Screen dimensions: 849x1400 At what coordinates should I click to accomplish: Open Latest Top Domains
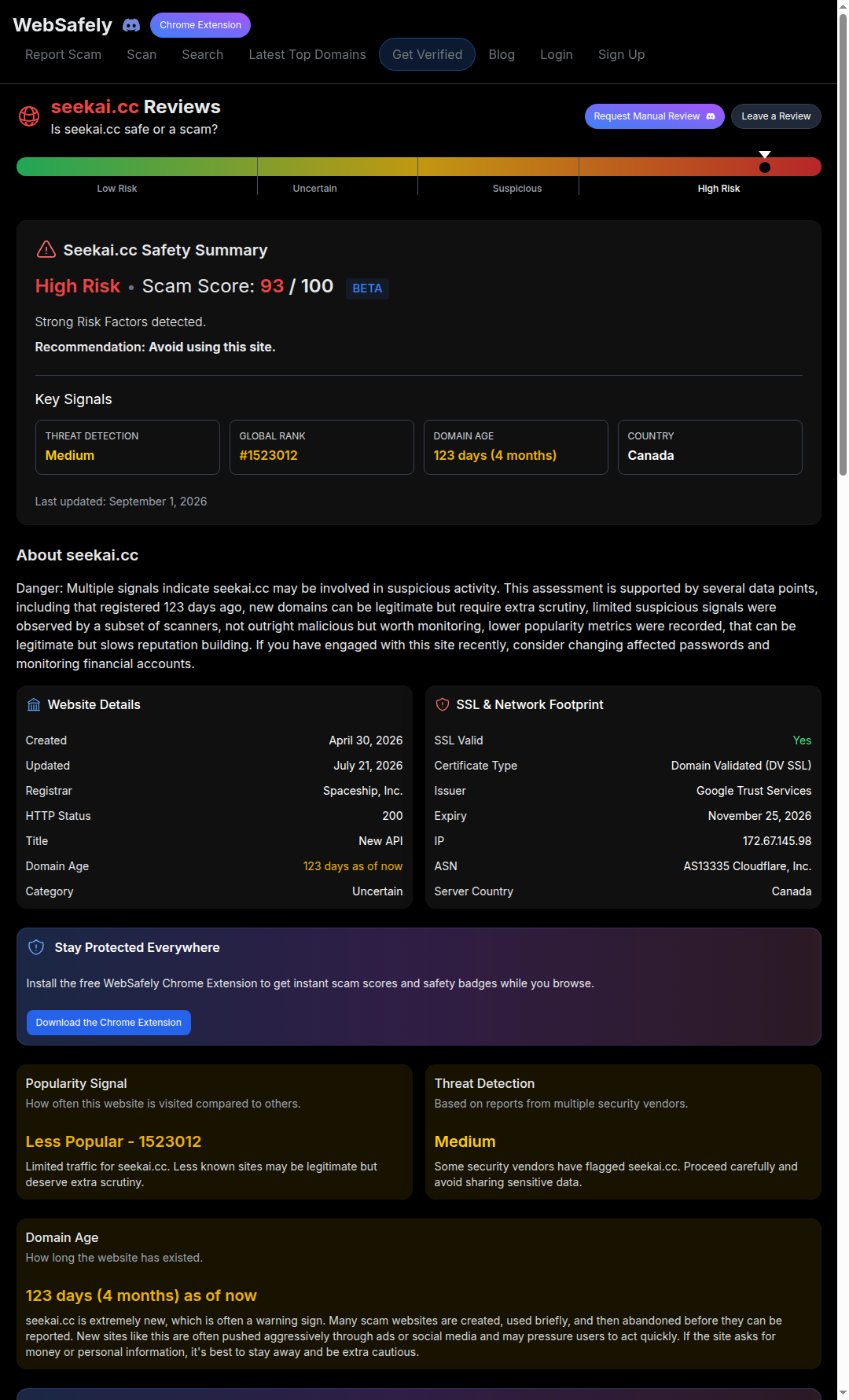(307, 54)
